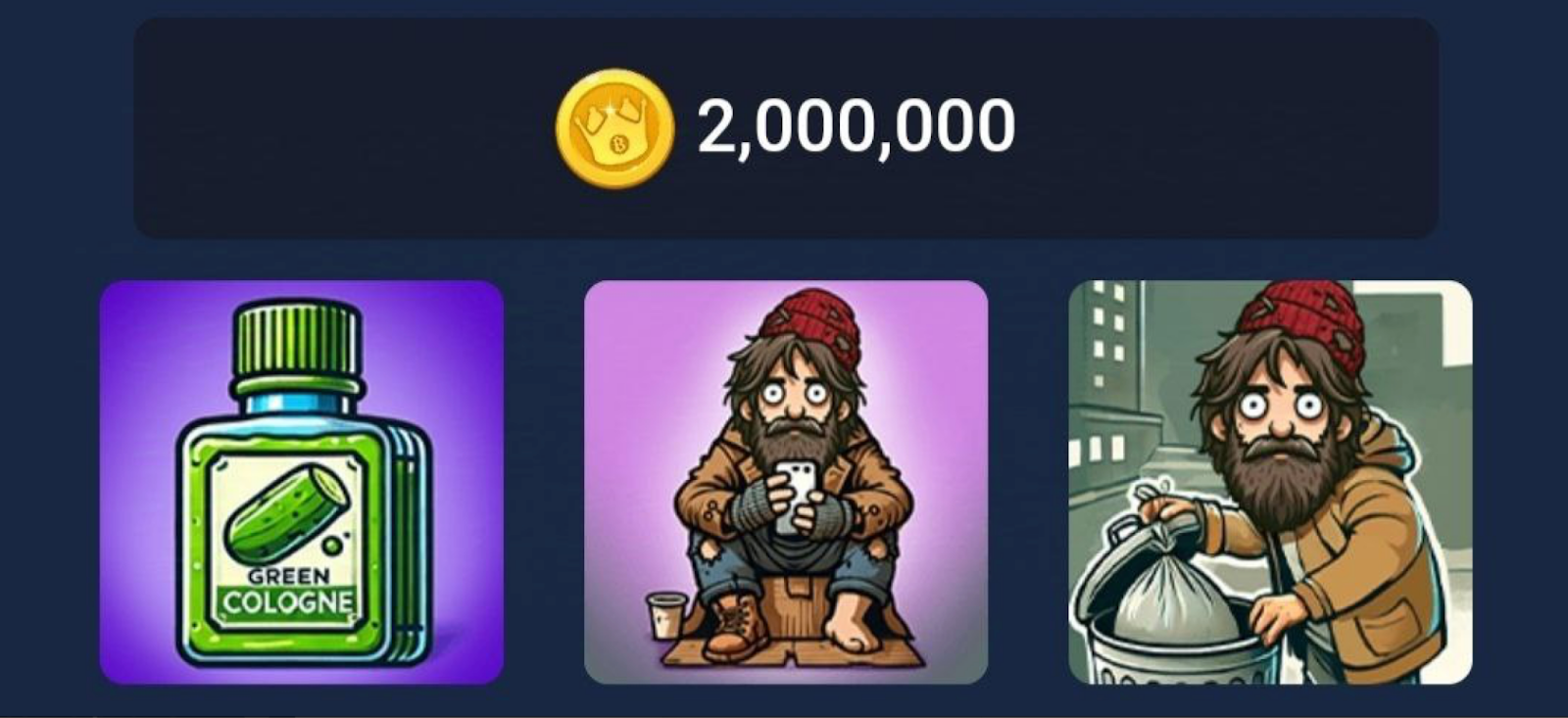Tap the paper cup beside sitting man

[x=664, y=615]
